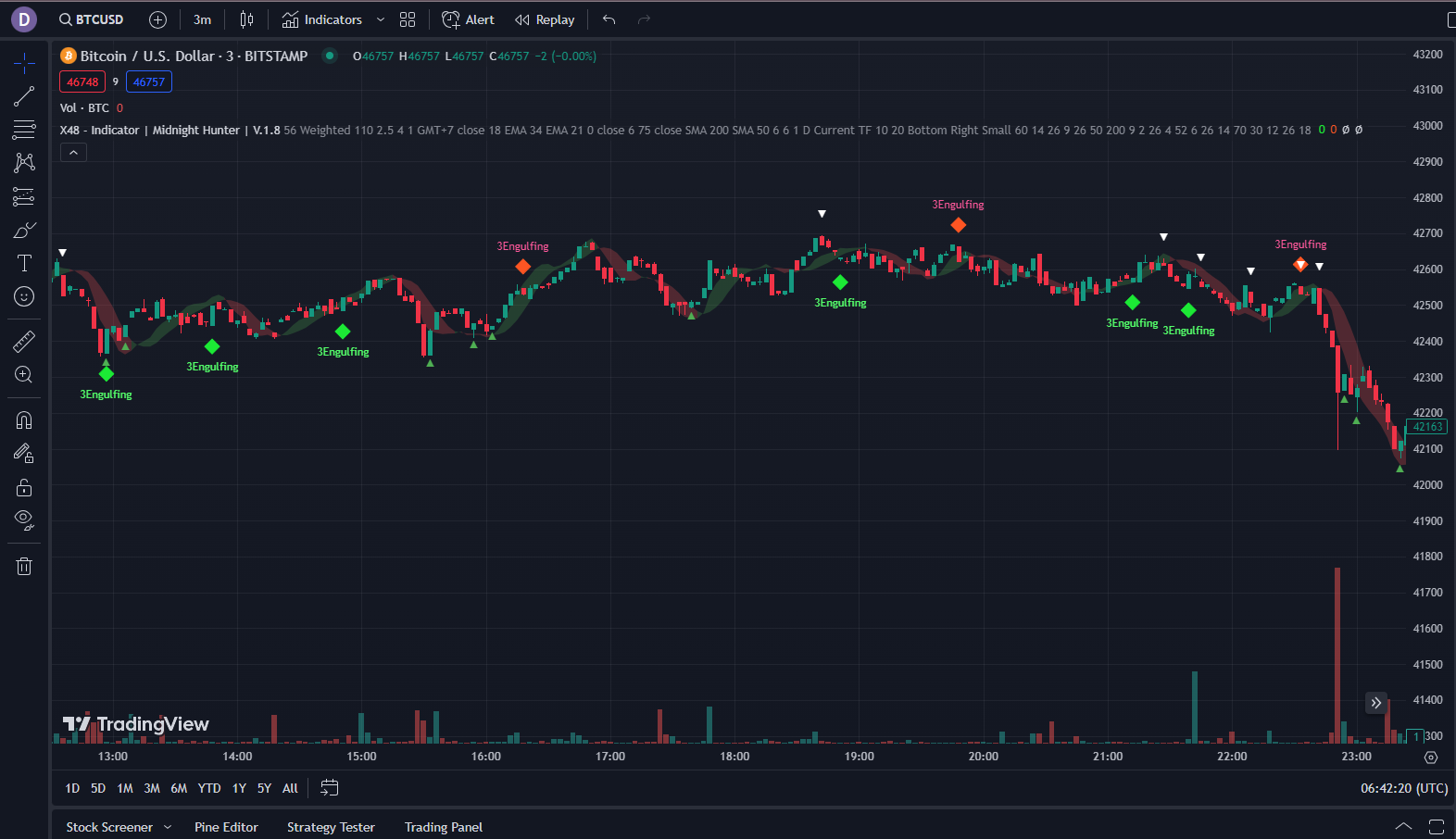Open the Trading Panel tab

pos(444,827)
